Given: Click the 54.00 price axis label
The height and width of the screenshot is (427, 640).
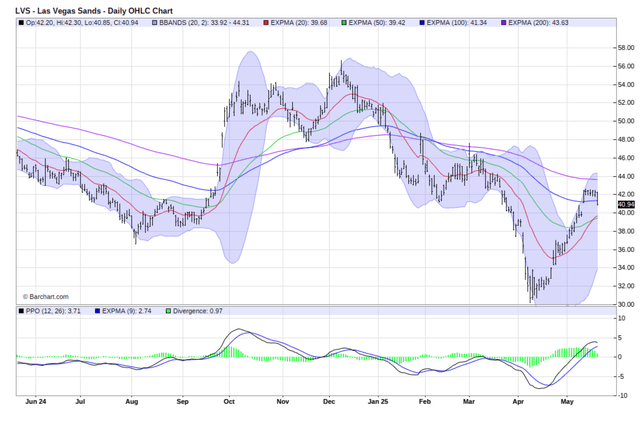Looking at the screenshot, I should [626, 85].
